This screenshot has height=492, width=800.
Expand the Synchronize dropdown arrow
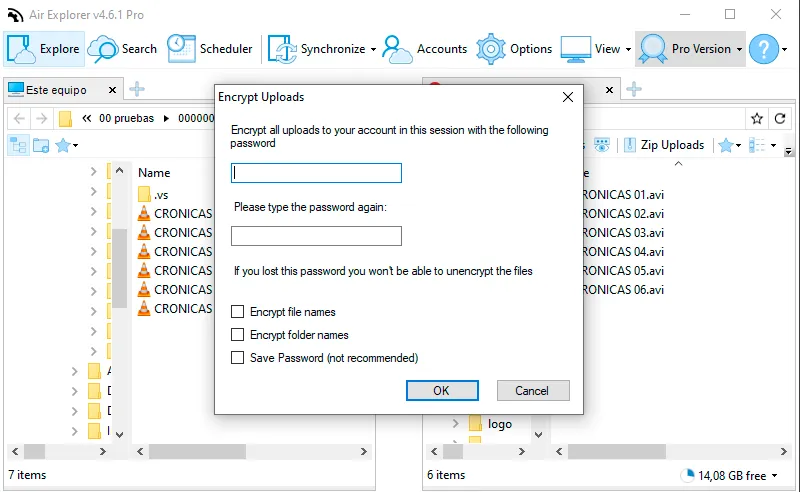point(373,50)
